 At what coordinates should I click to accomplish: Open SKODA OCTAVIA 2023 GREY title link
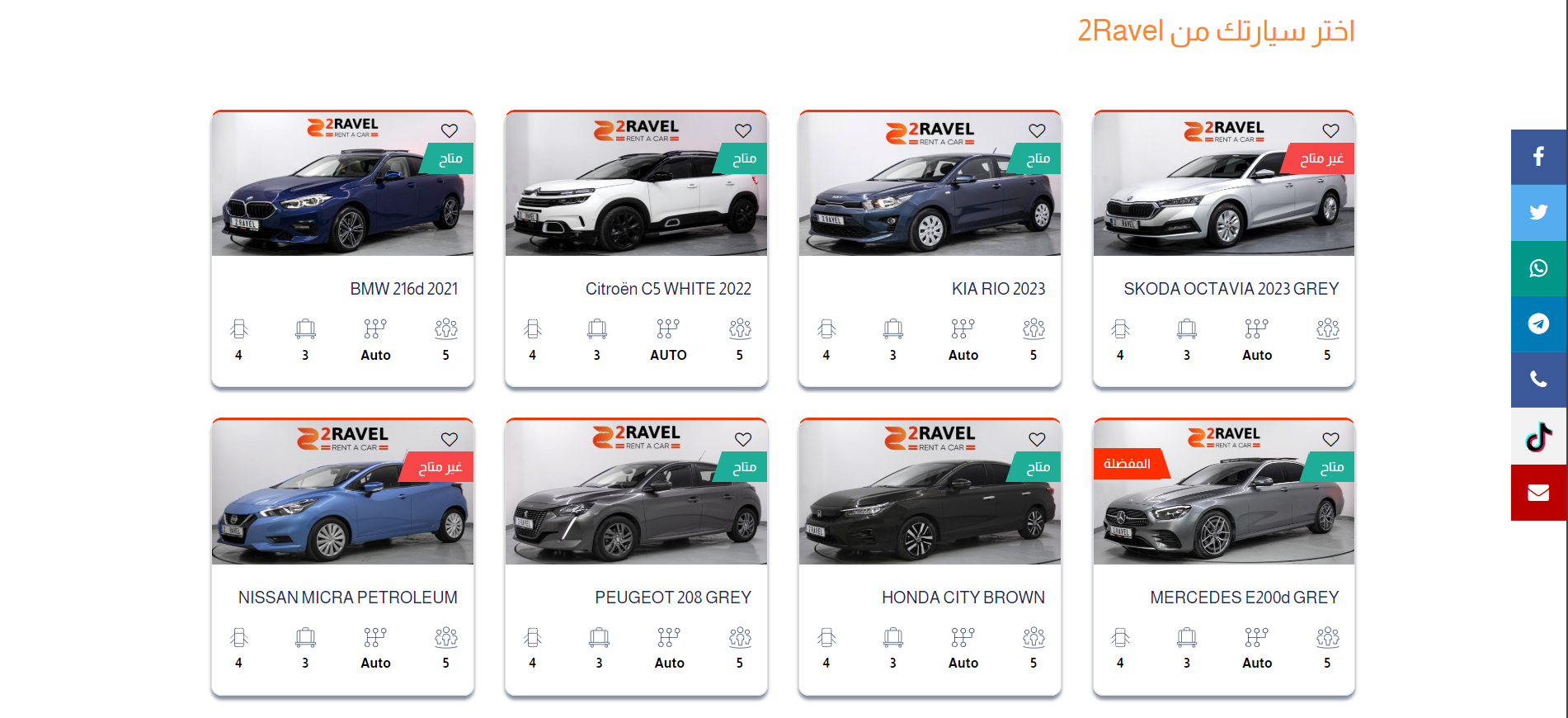point(1231,289)
